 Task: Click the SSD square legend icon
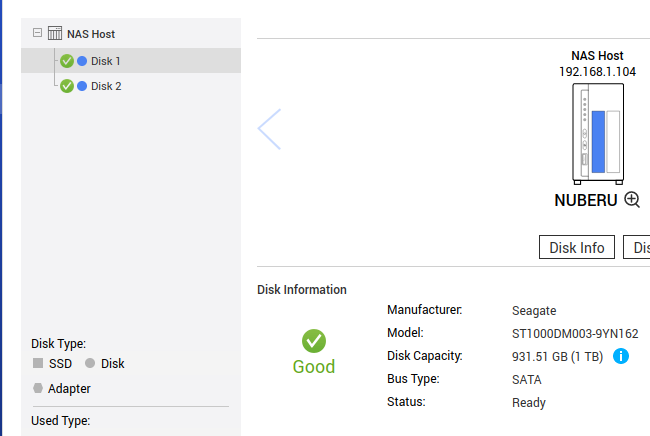coord(38,364)
